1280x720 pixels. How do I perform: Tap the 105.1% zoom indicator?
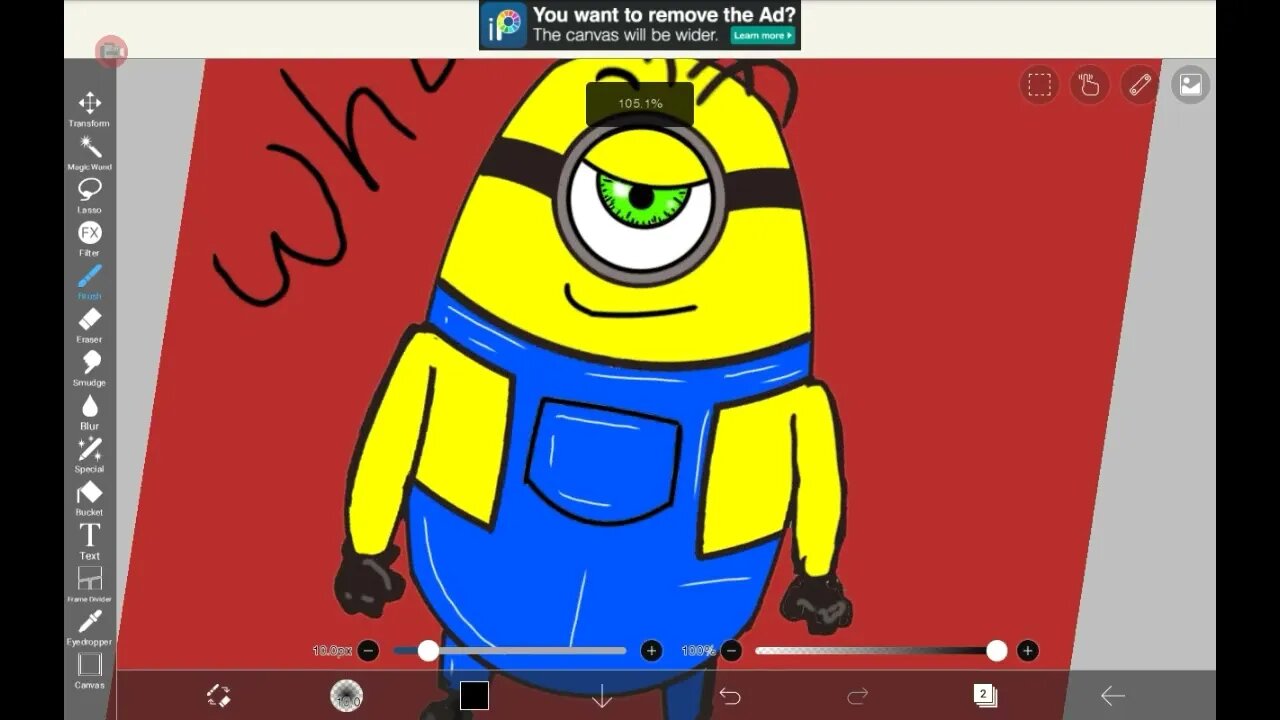(640, 104)
